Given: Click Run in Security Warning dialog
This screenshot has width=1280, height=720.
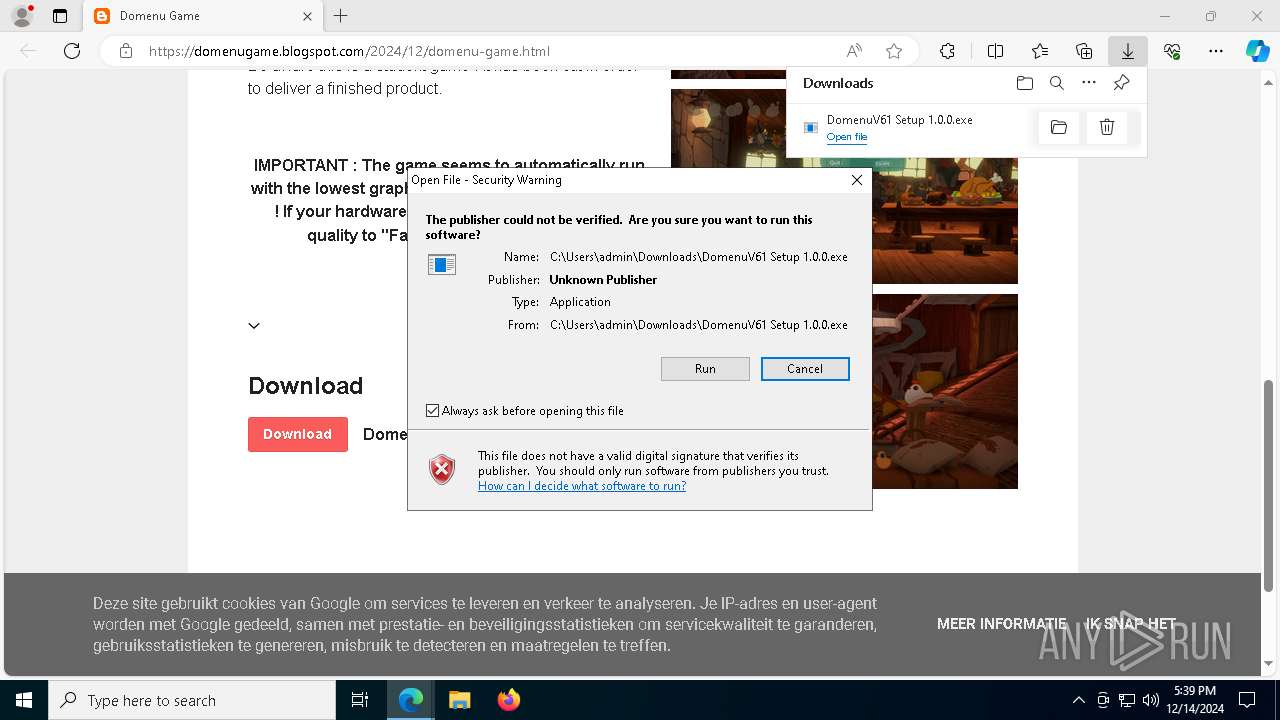Looking at the screenshot, I should [x=705, y=369].
